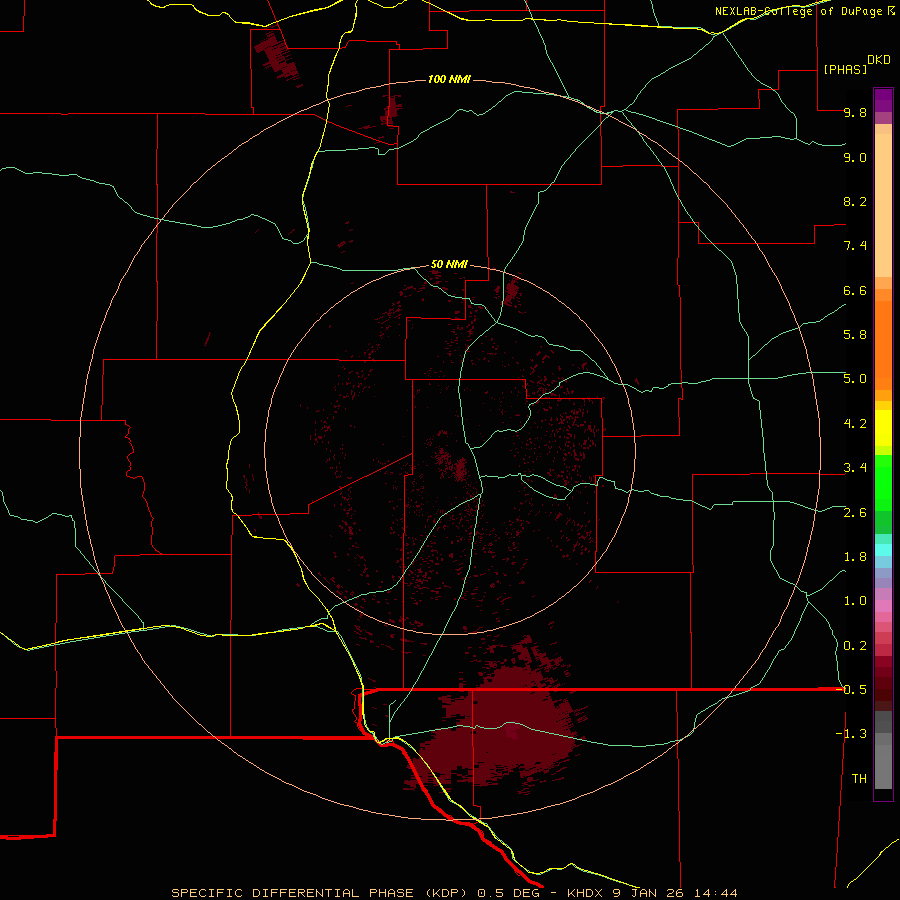Select the 1.8 scale value
The image size is (900, 900).
855,557
